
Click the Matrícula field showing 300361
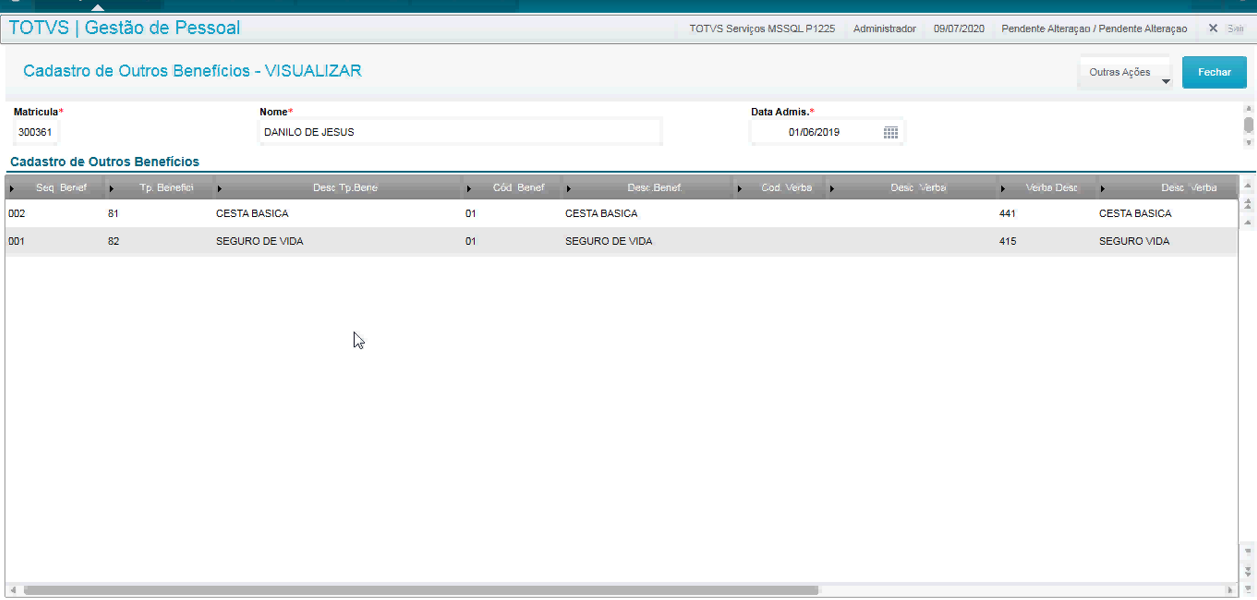pyautogui.click(x=36, y=132)
